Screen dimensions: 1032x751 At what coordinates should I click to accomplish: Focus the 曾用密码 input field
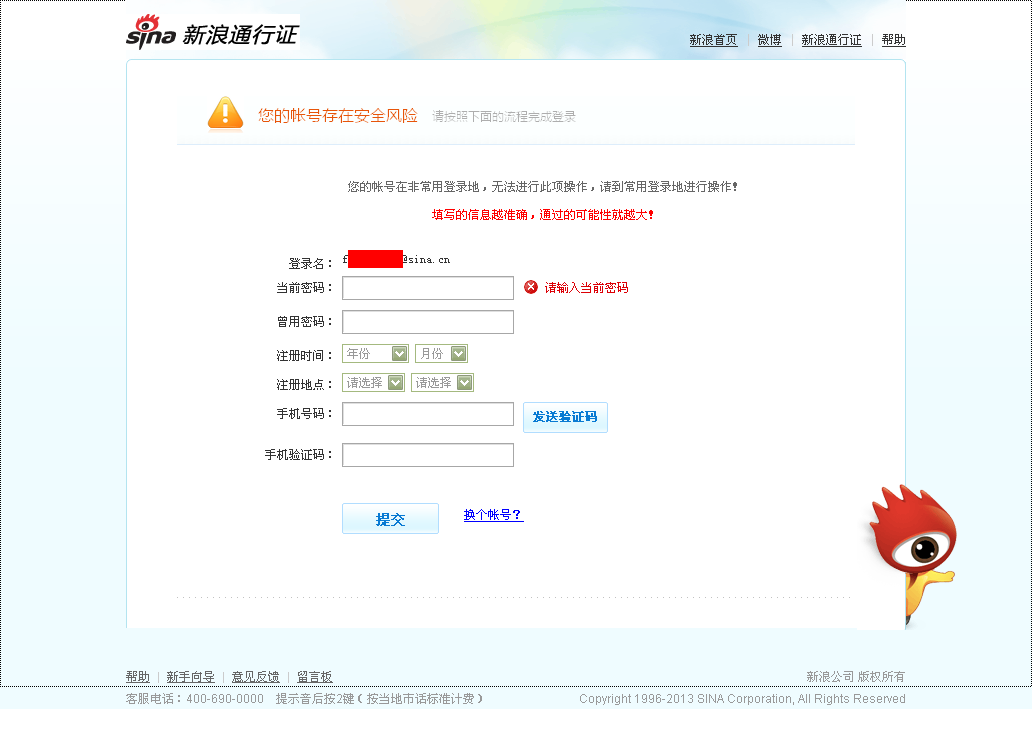[x=428, y=322]
